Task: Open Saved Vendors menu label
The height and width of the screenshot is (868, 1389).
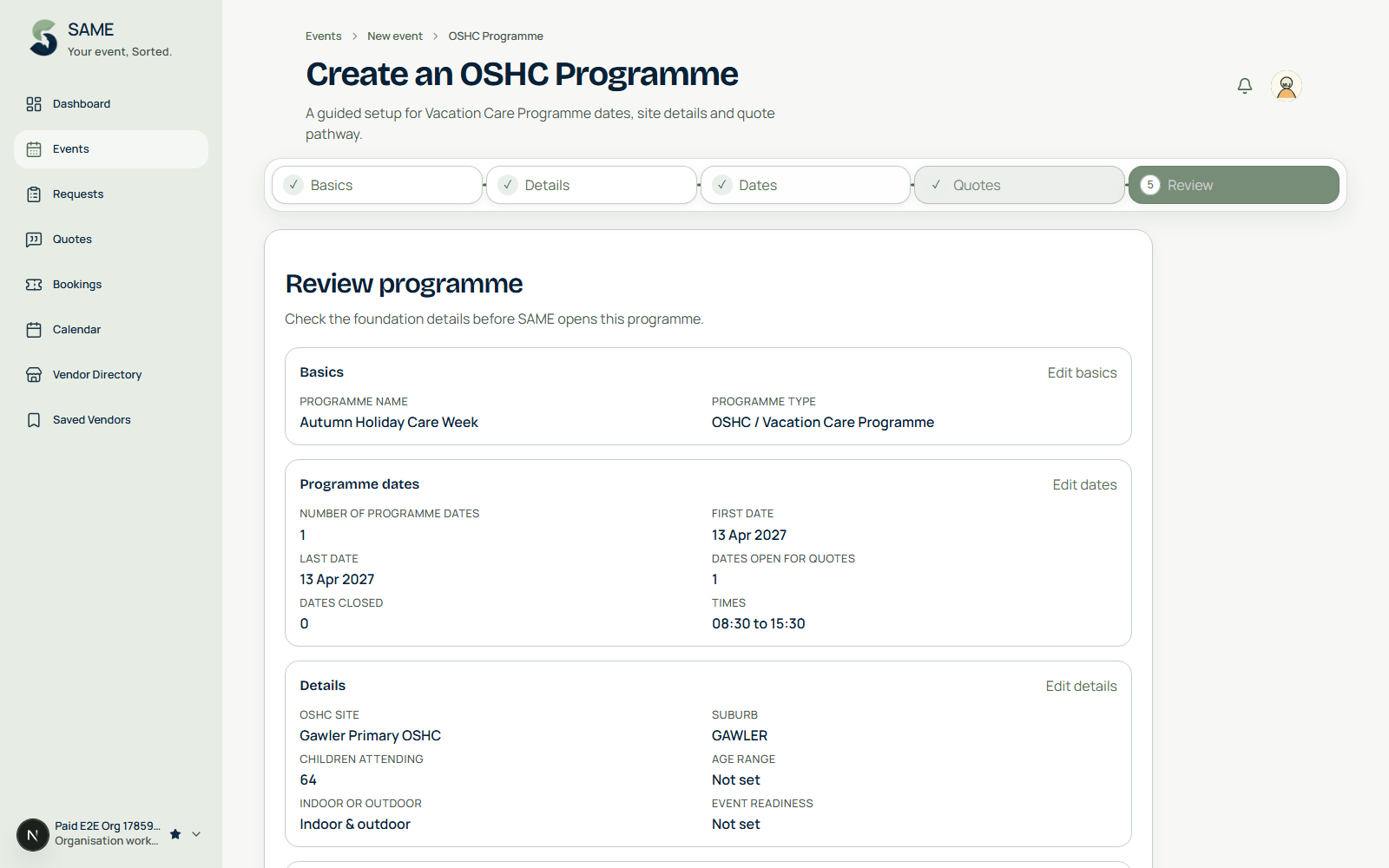Action: [92, 420]
